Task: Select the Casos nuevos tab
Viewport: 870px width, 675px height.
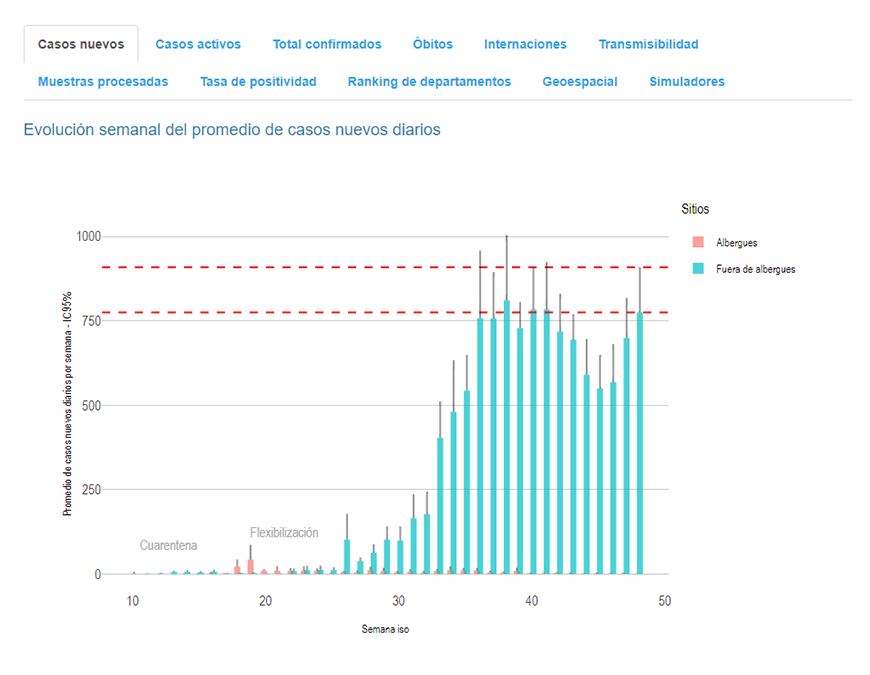Action: (81, 44)
